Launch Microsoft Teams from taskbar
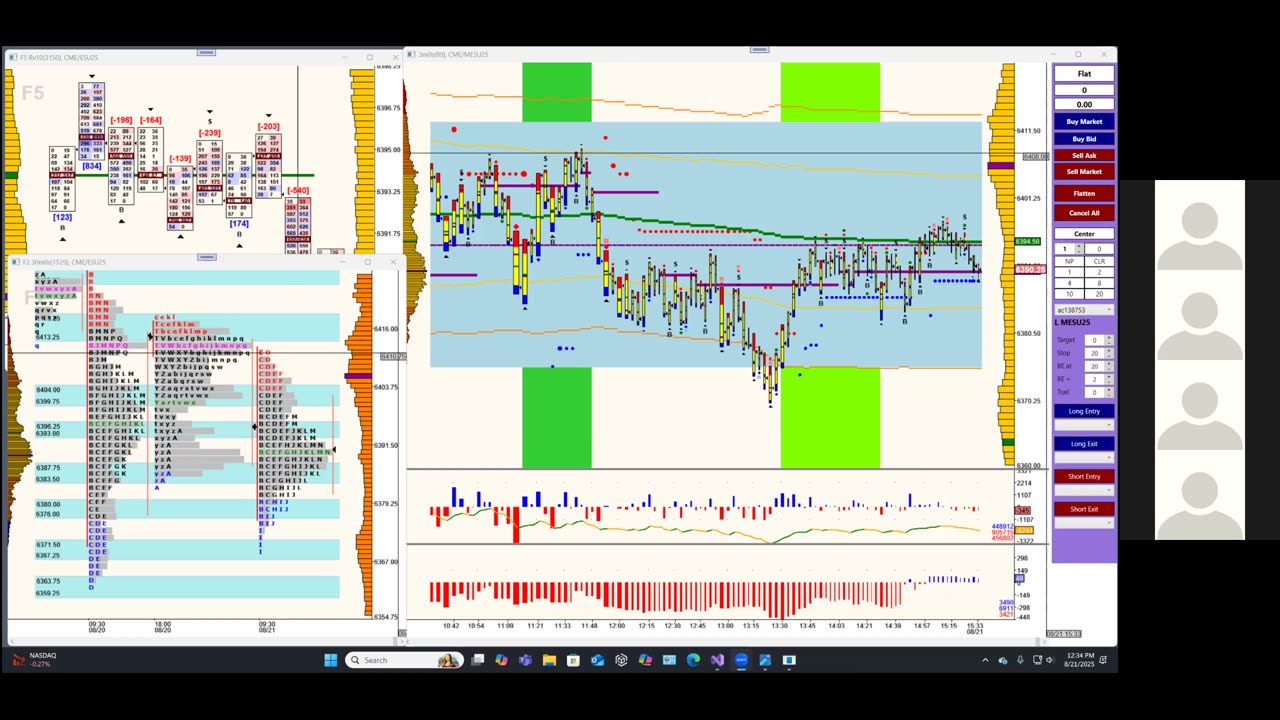1280x720 pixels. tap(525, 660)
